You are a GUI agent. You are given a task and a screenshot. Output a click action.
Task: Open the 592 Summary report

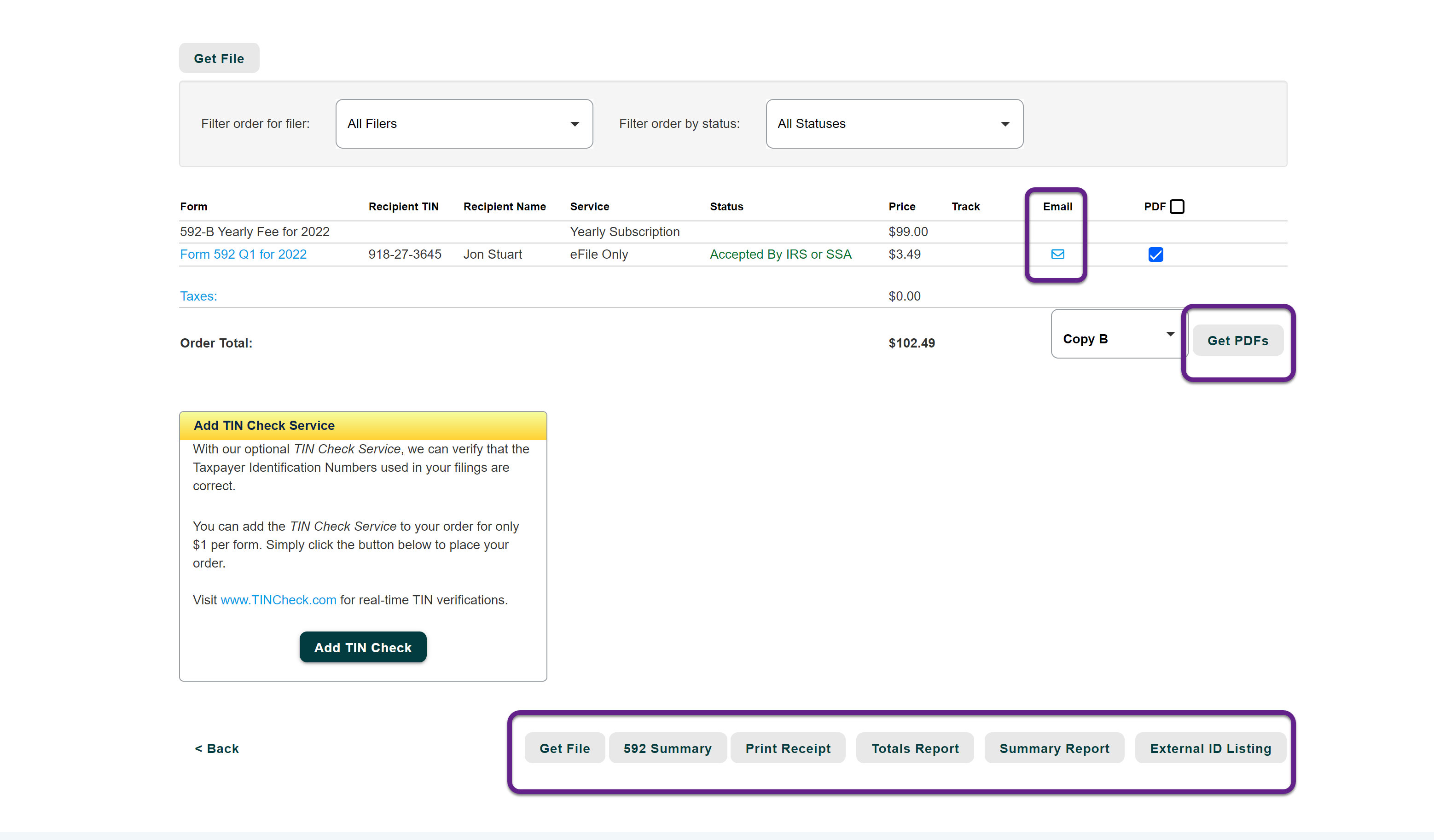(x=667, y=748)
